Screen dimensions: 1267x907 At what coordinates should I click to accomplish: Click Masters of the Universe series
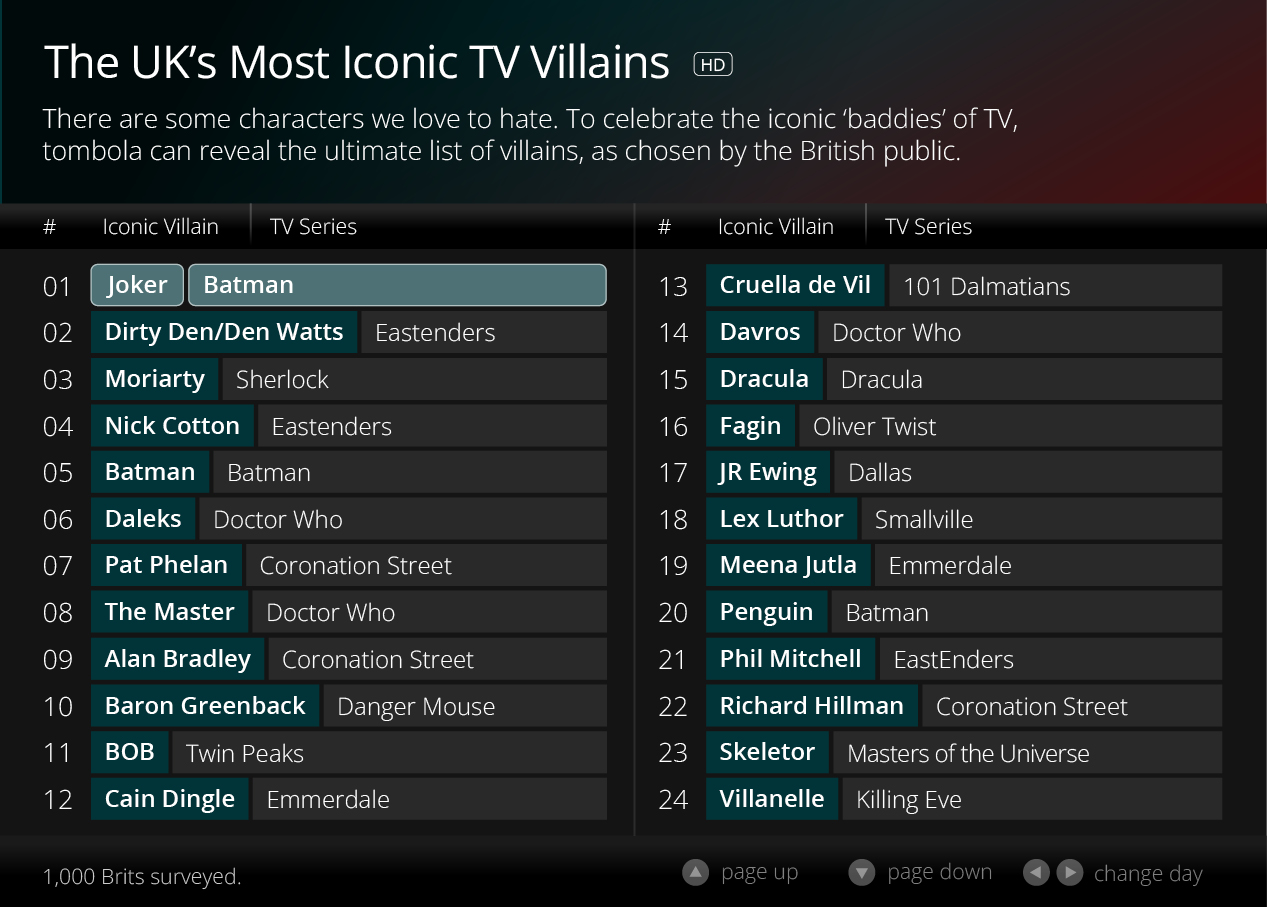pyautogui.click(x=1027, y=752)
